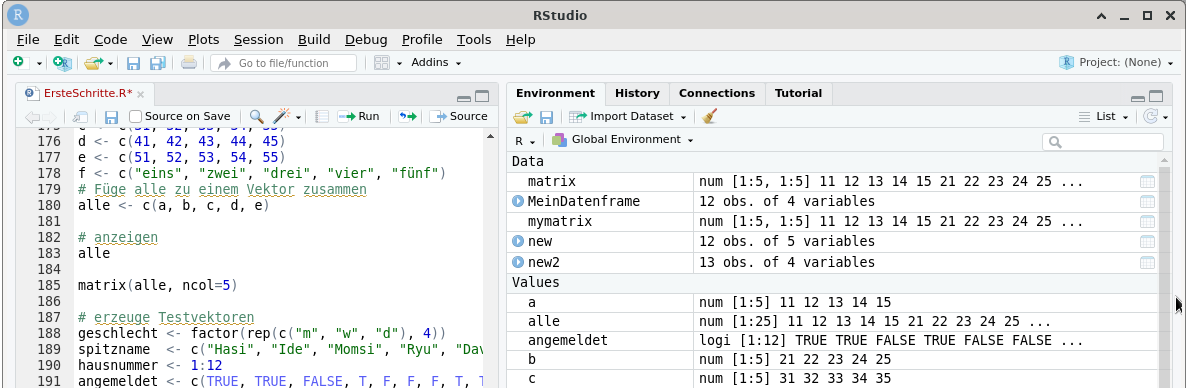Open the Global Environment dropdown

pyautogui.click(x=622, y=140)
